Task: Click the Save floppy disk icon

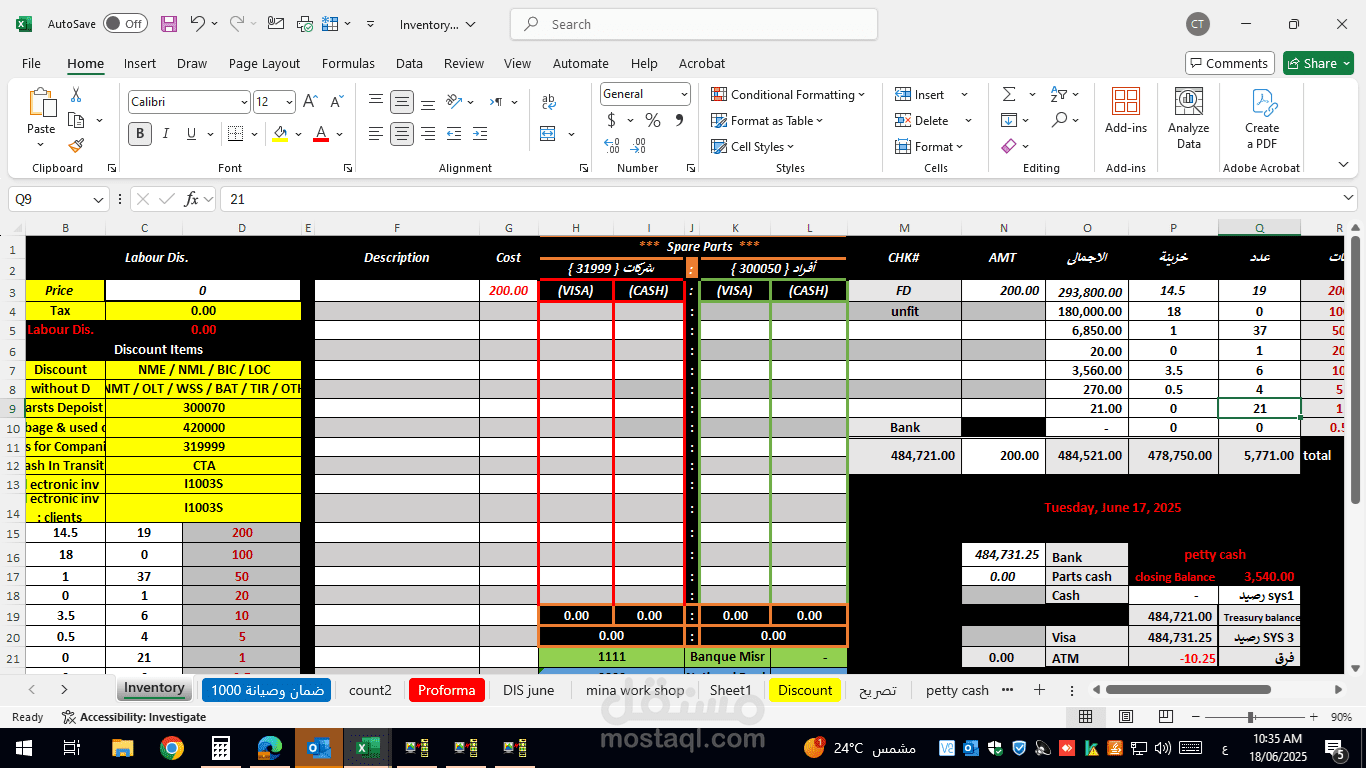Action: point(169,24)
